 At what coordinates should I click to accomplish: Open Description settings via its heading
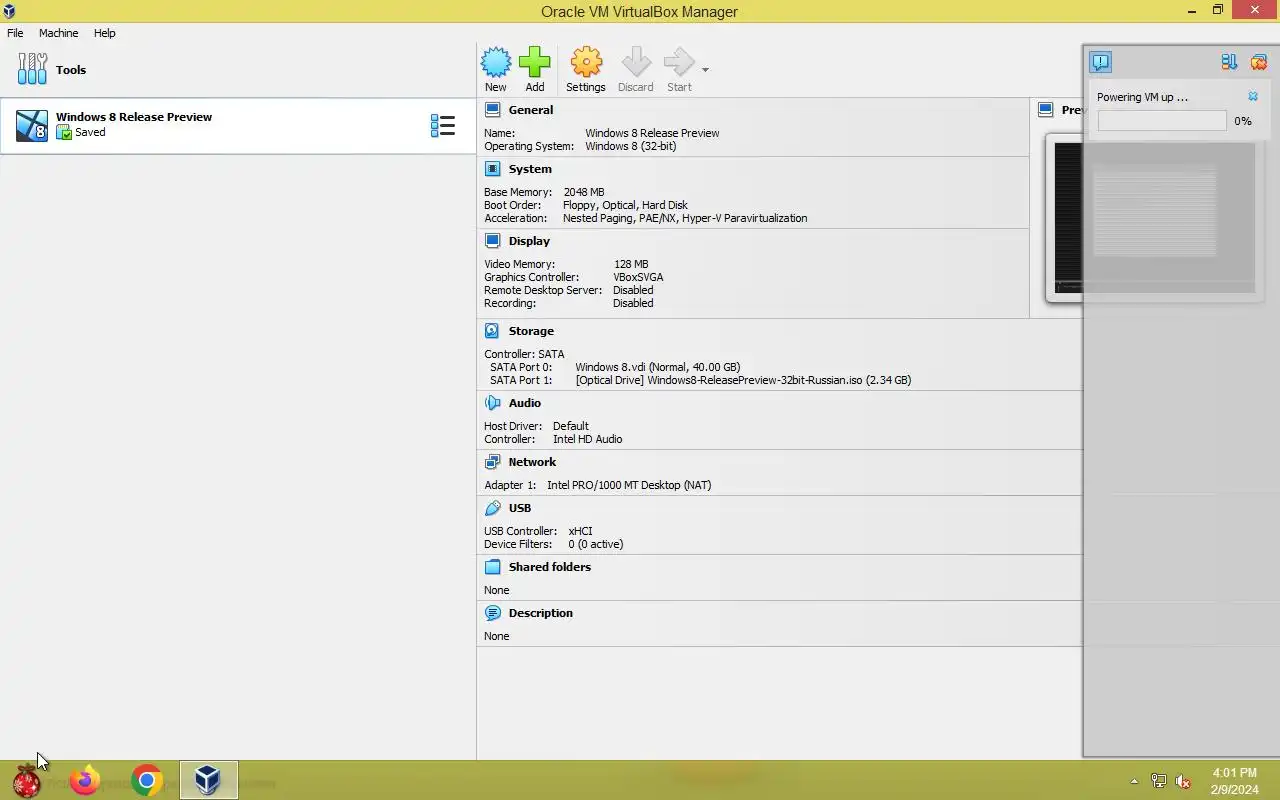coord(541,613)
